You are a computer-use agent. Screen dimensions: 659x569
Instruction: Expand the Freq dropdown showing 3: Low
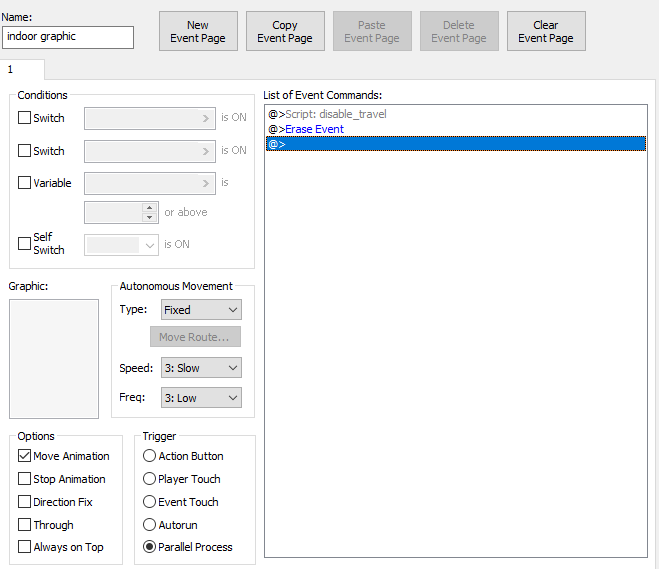(201, 398)
